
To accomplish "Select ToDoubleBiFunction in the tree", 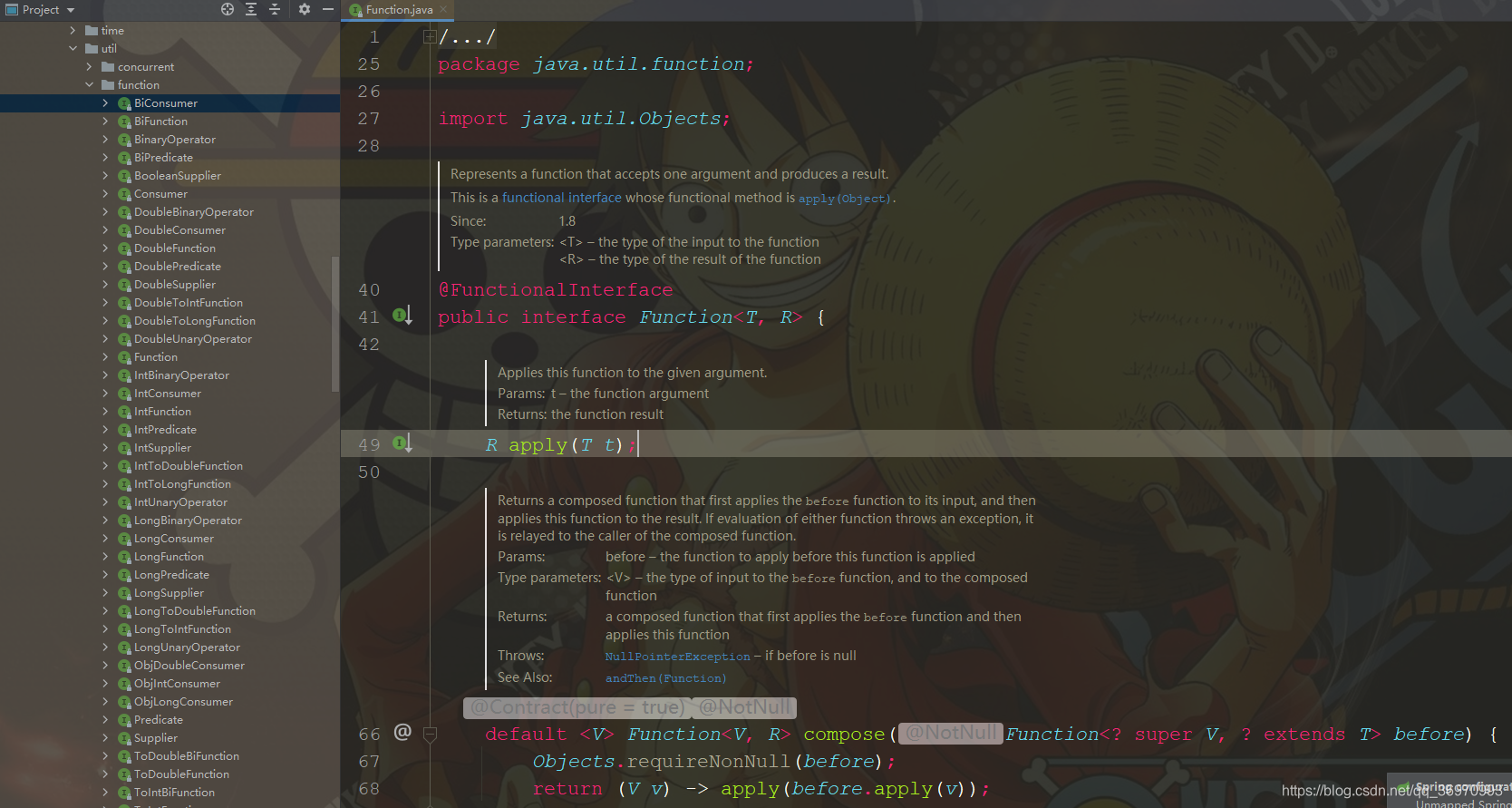I will pyautogui.click(x=187, y=756).
